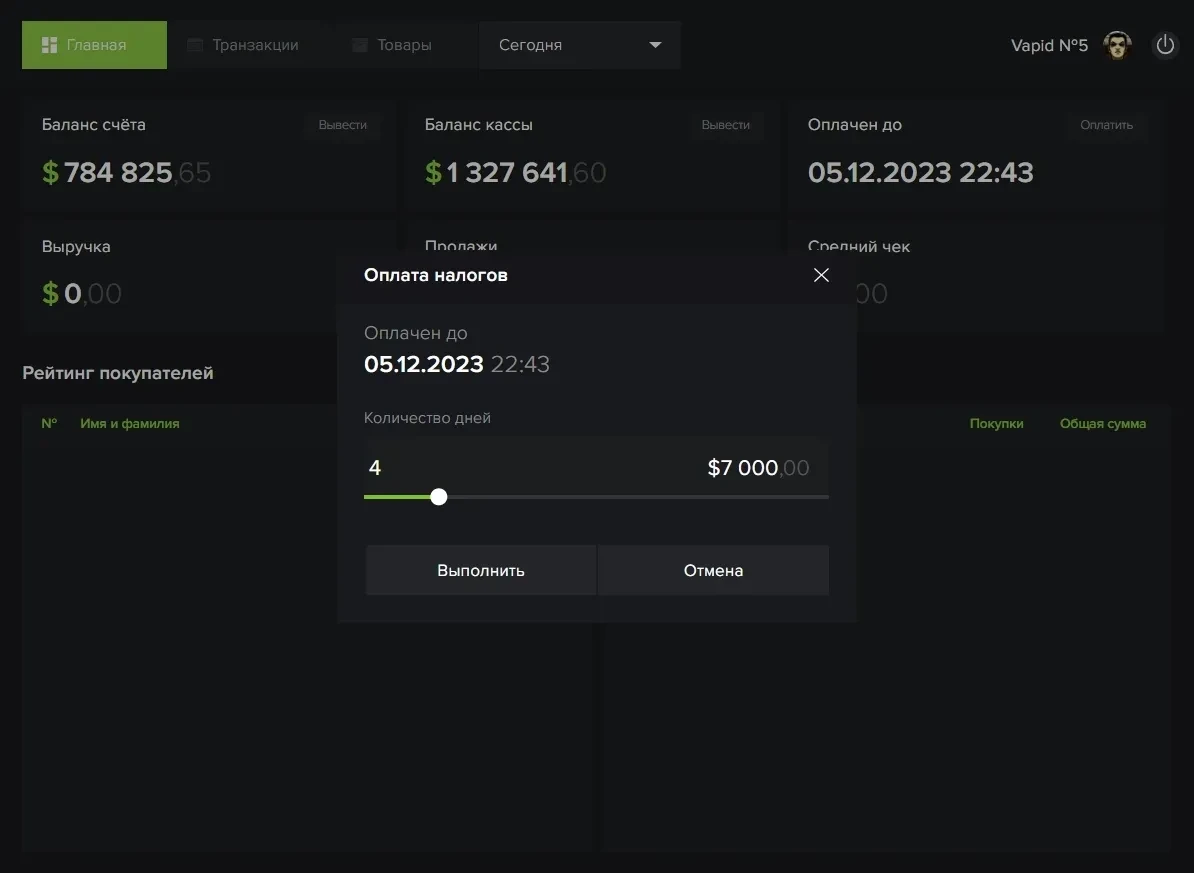Switch to the Транзакции tab
Screen dimensions: 1194x873
[x=243, y=45]
